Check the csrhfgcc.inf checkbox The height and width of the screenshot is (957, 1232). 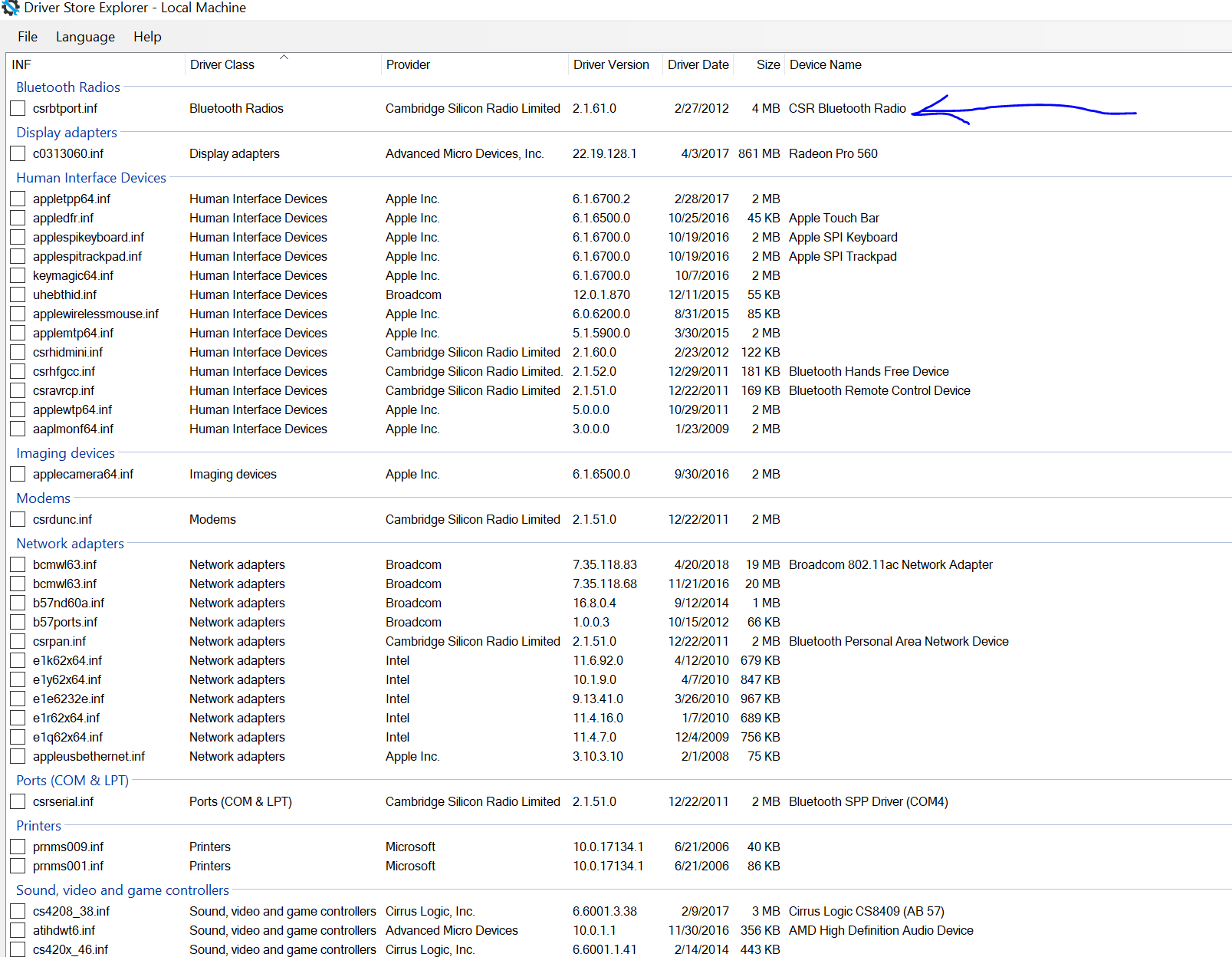(18, 372)
